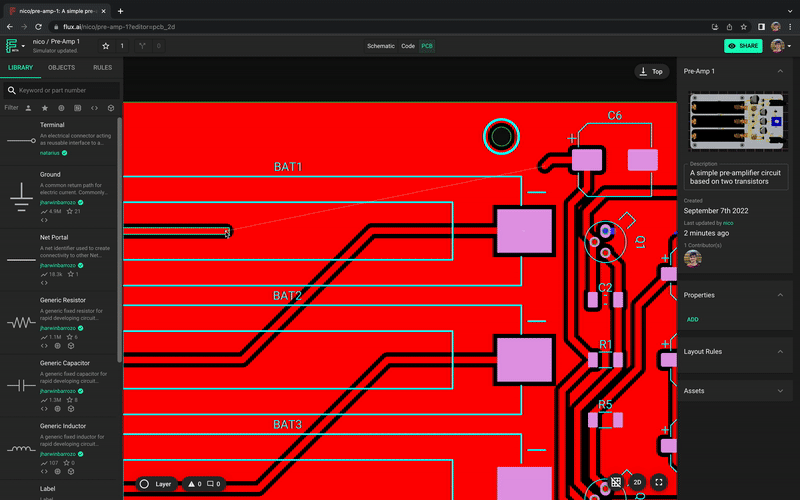Image resolution: width=800 pixels, height=500 pixels.
Task: Star the Pre-Amp 1 project
Action: pos(106,46)
